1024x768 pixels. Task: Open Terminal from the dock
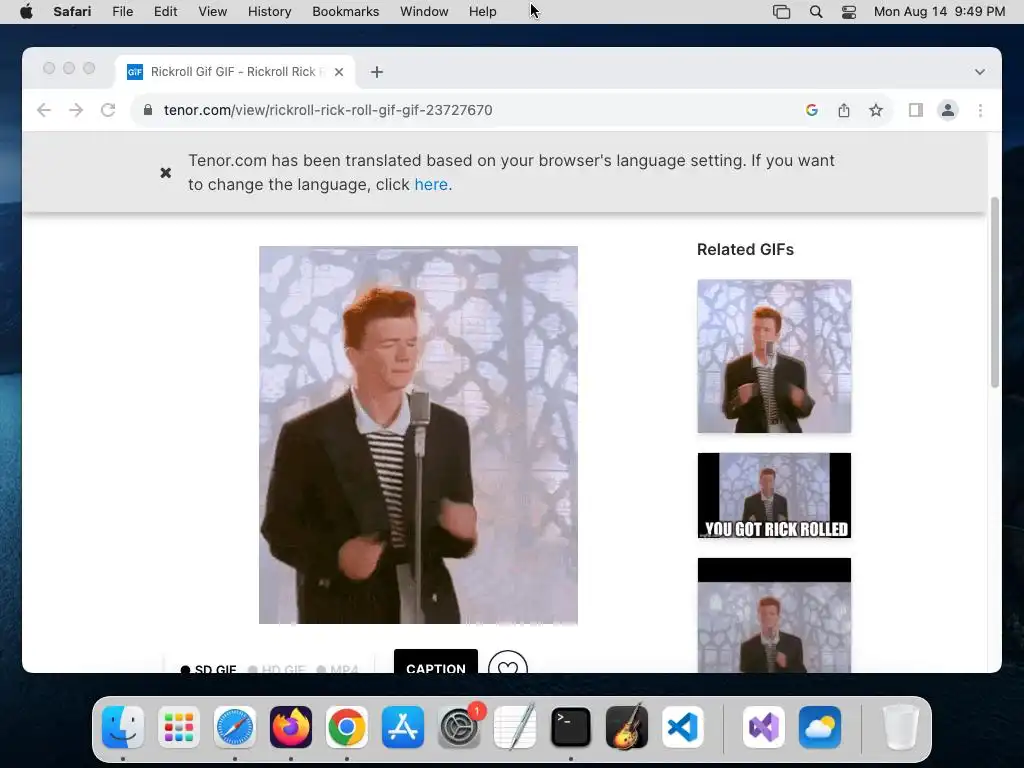point(571,727)
